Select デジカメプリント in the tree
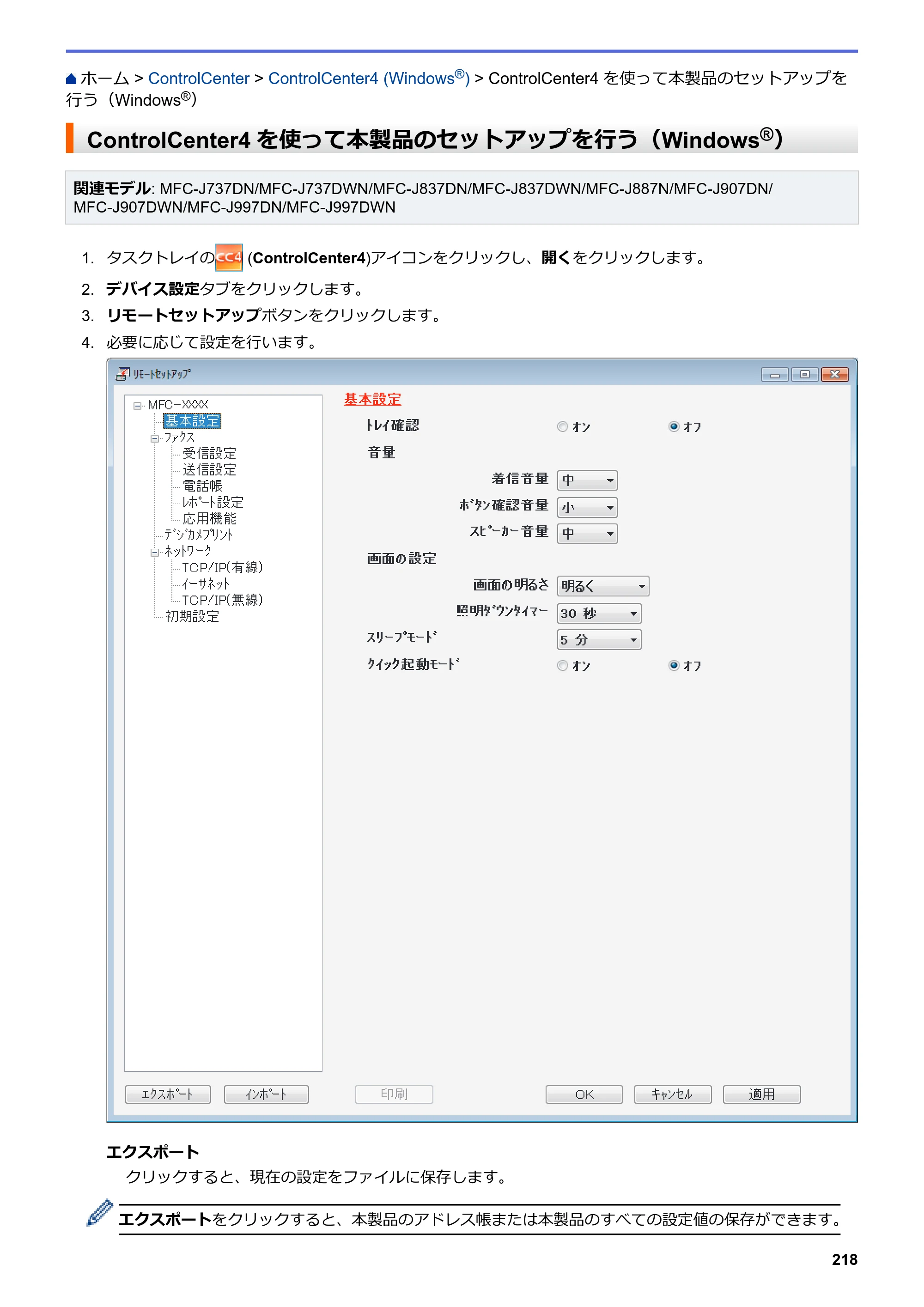The image size is (924, 1307). tap(199, 535)
